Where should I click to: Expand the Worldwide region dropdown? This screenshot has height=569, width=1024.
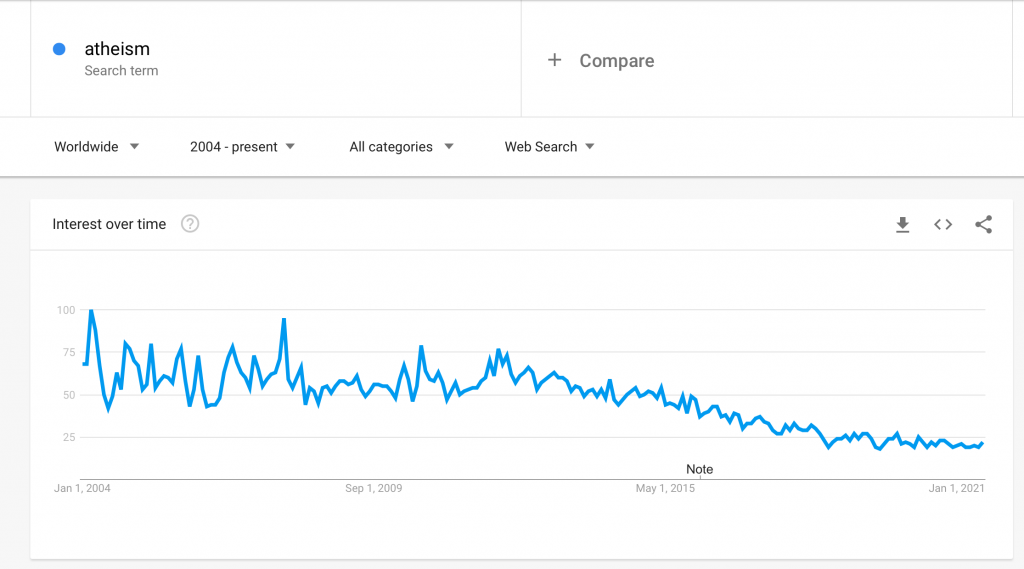pos(97,147)
